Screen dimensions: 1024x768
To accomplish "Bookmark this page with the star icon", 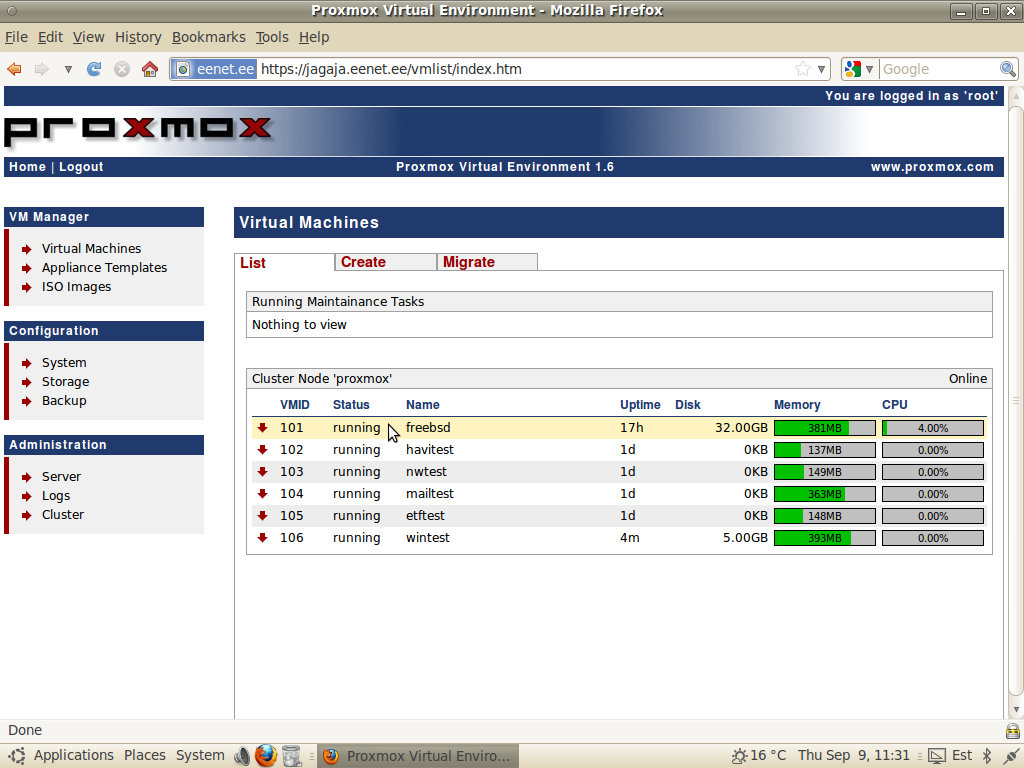I will 803,69.
